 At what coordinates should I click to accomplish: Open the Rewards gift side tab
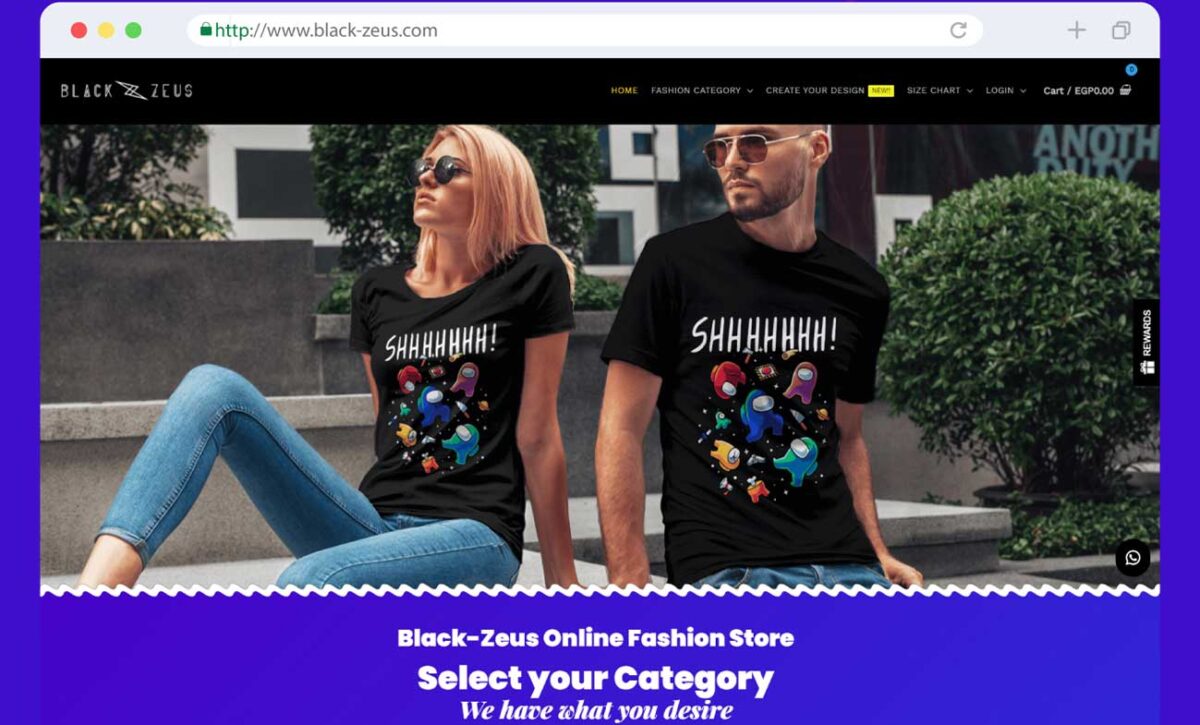coord(1146,342)
